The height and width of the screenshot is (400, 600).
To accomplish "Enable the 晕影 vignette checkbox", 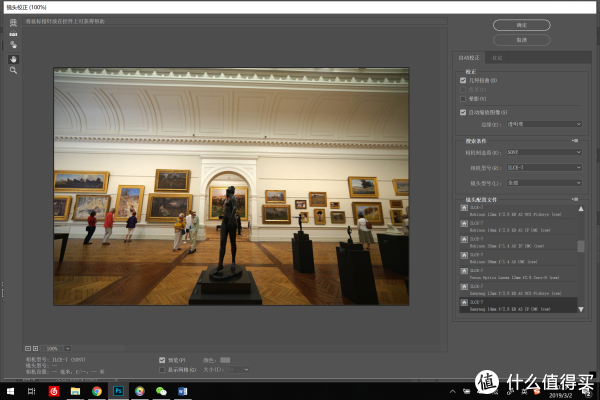I will click(x=463, y=99).
